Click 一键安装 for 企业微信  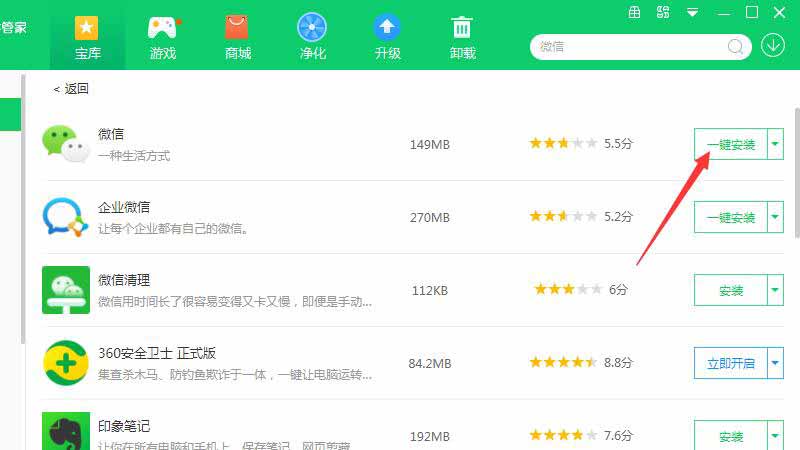tap(731, 217)
